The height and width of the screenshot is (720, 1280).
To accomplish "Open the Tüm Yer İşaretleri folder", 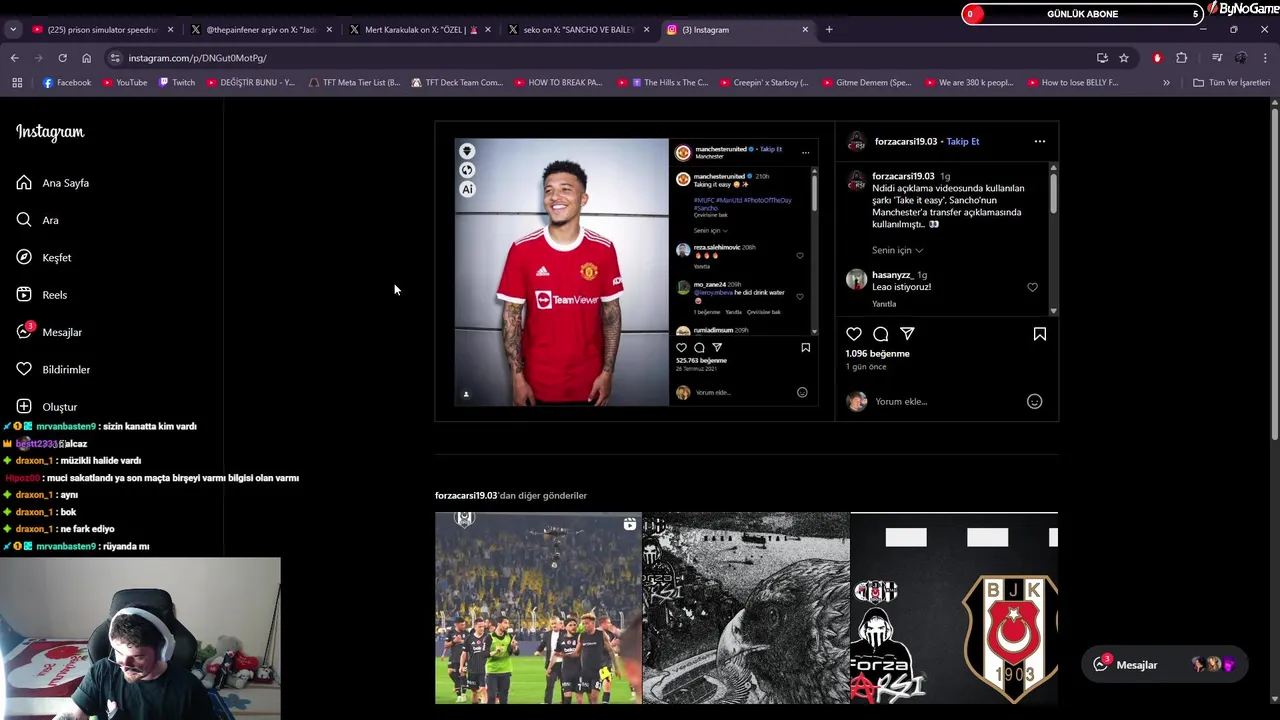I will tap(1231, 83).
